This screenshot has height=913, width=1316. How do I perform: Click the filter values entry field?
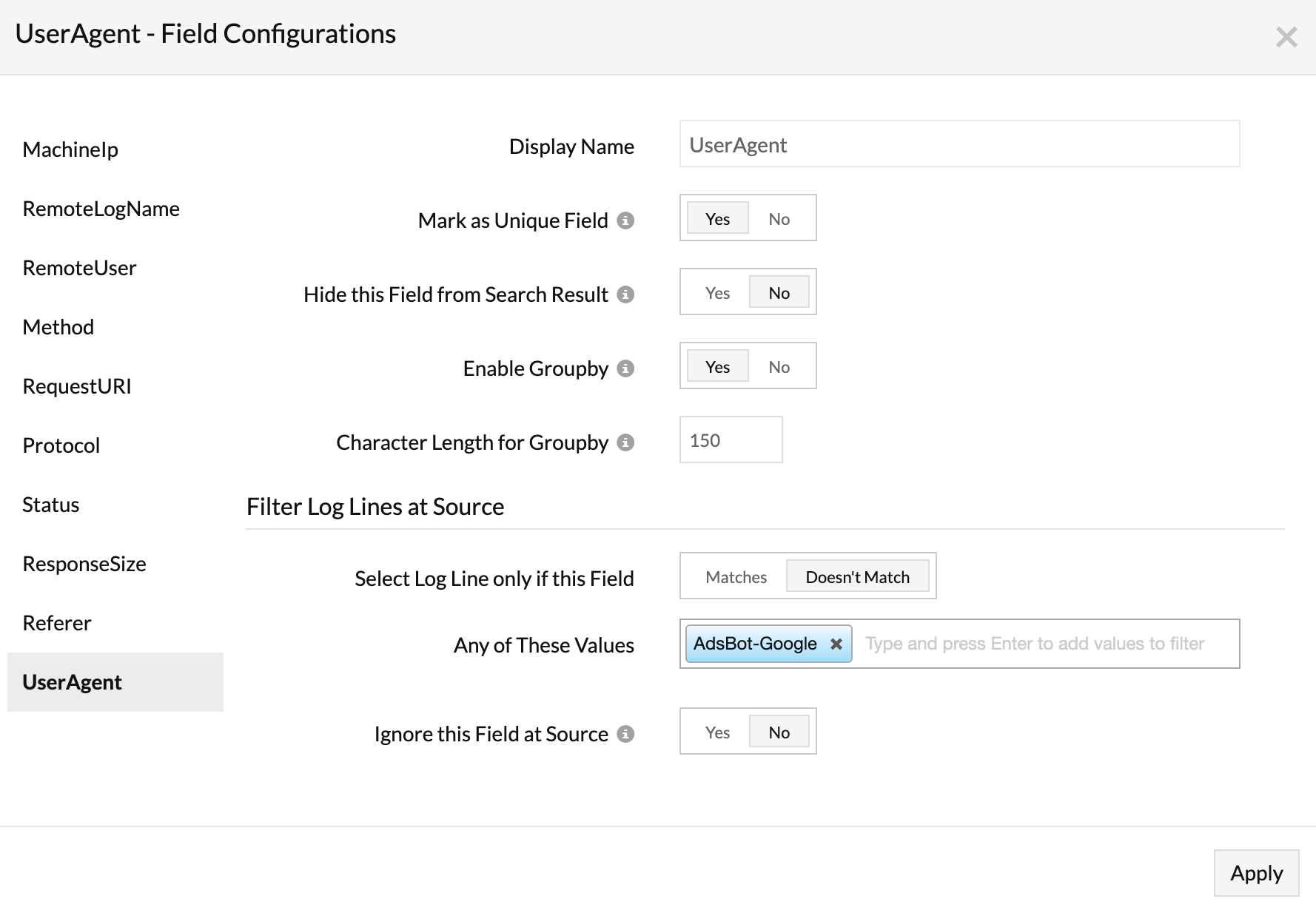coord(1044,644)
